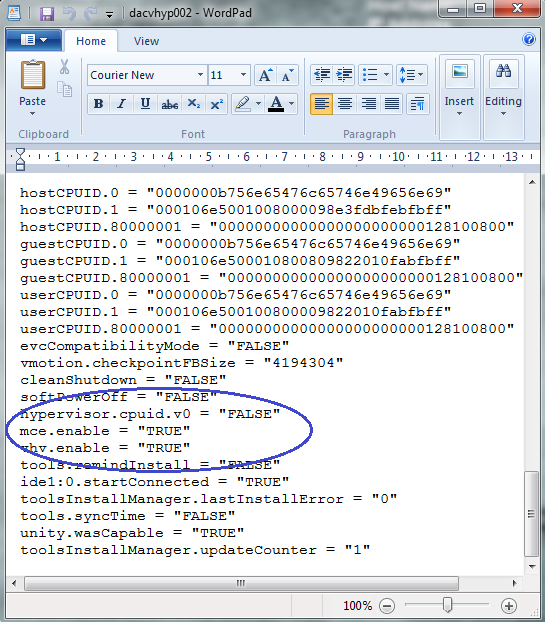Click the Grow font icon
The width and height of the screenshot is (545, 622).
tap(265, 75)
